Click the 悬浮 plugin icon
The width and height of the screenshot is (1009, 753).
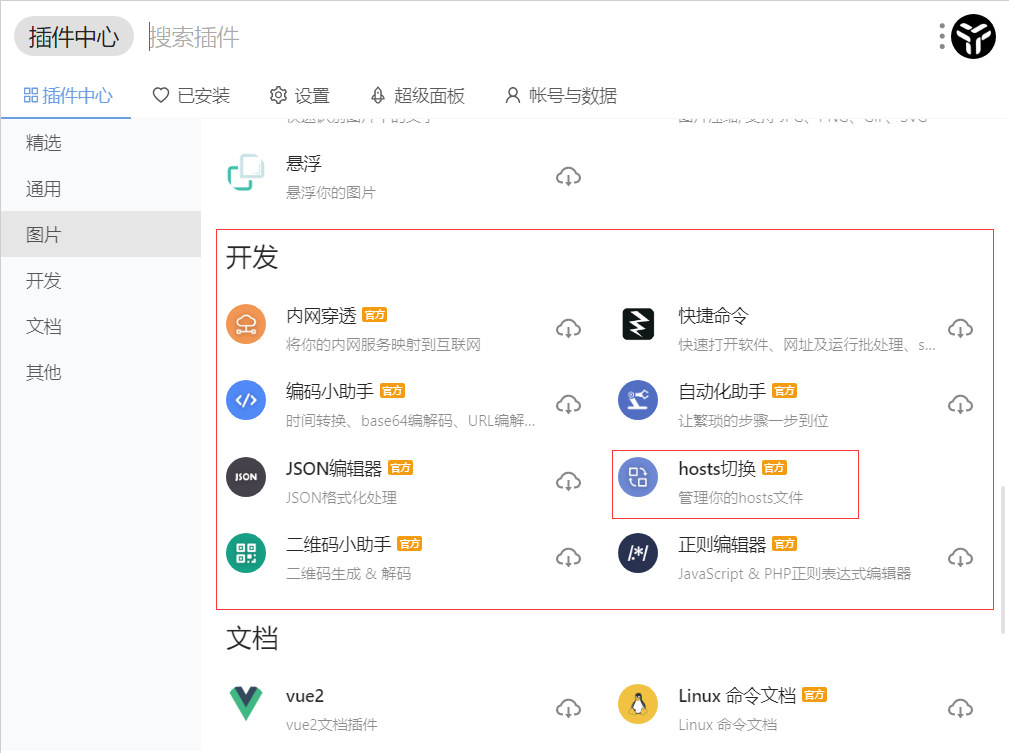click(x=246, y=175)
